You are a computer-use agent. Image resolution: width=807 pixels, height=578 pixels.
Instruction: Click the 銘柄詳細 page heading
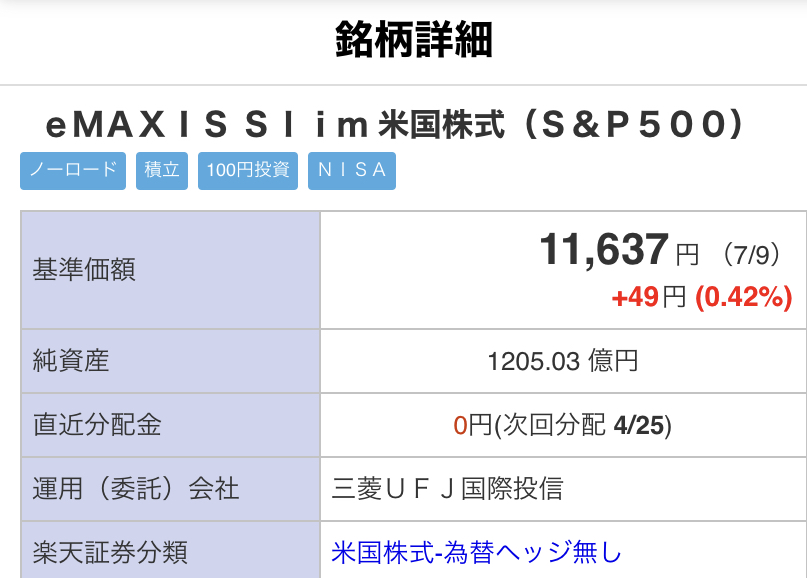pyautogui.click(x=414, y=40)
